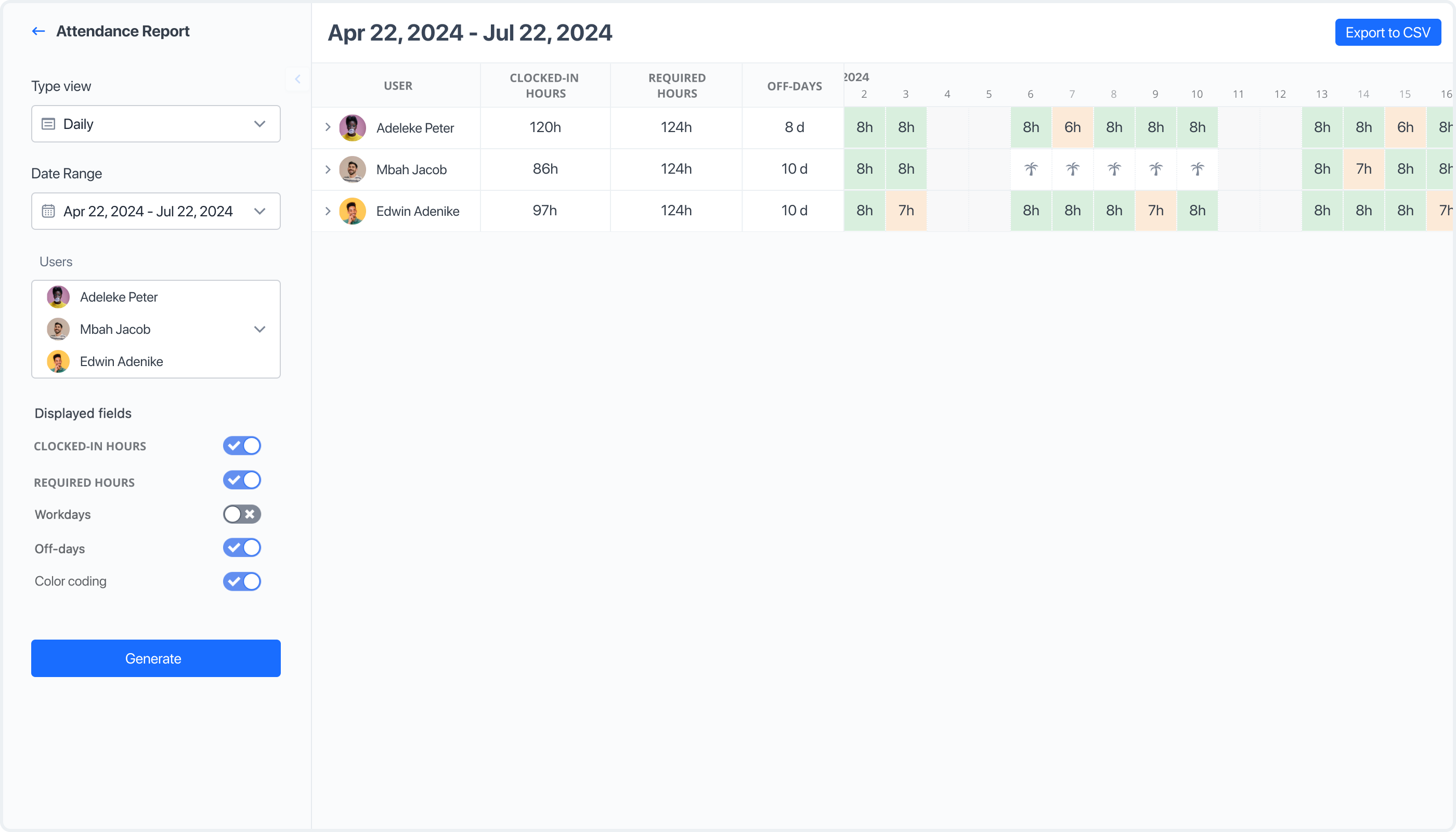
Task: Click Mbah Jacob's vacation palm icon on day 7
Action: coord(1073,169)
